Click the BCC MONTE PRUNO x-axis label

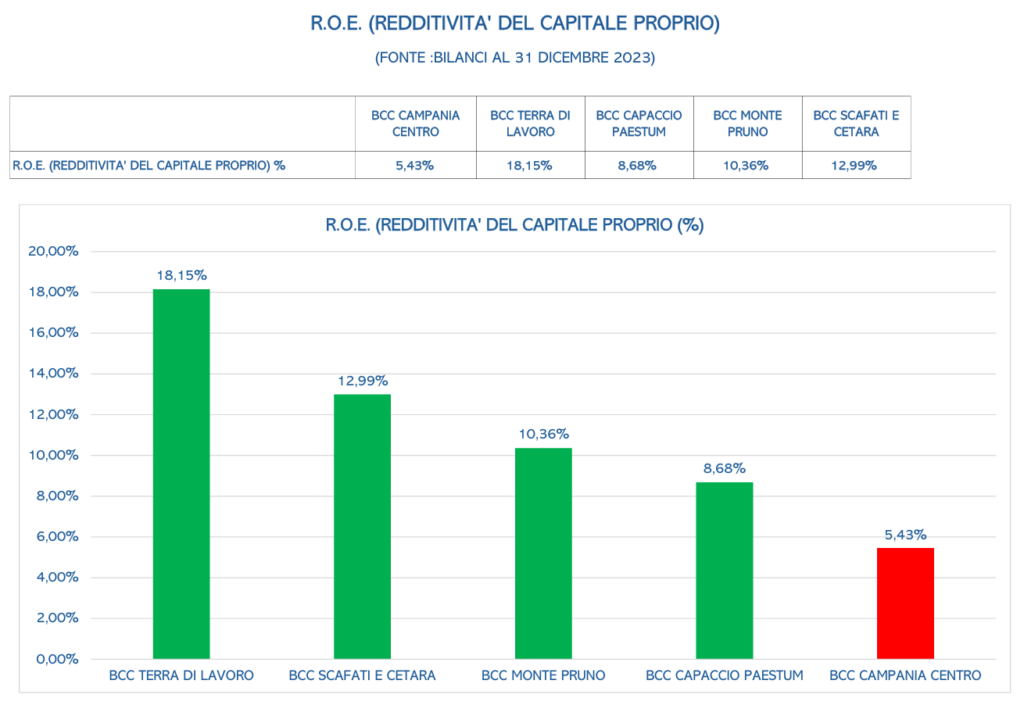coord(543,676)
